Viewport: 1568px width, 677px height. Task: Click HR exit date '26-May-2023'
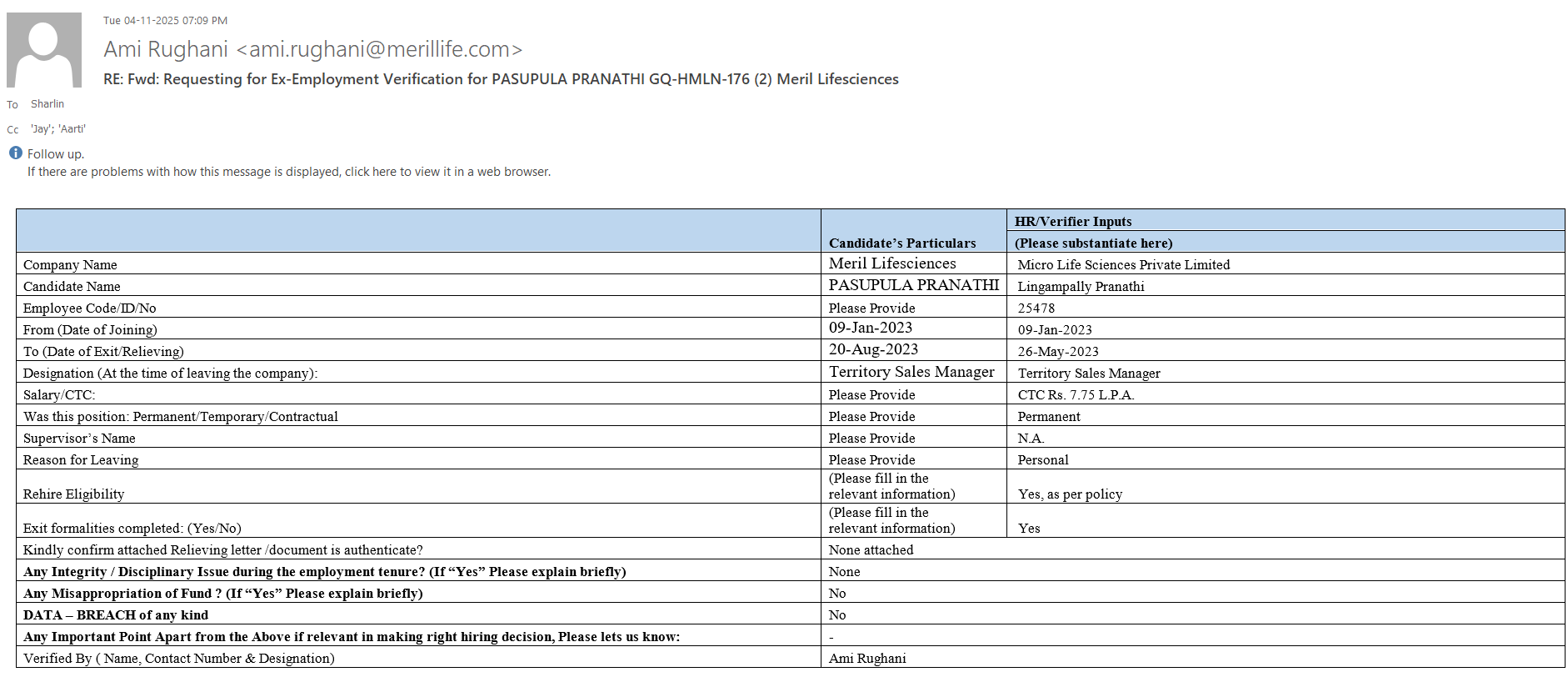pyautogui.click(x=1058, y=352)
